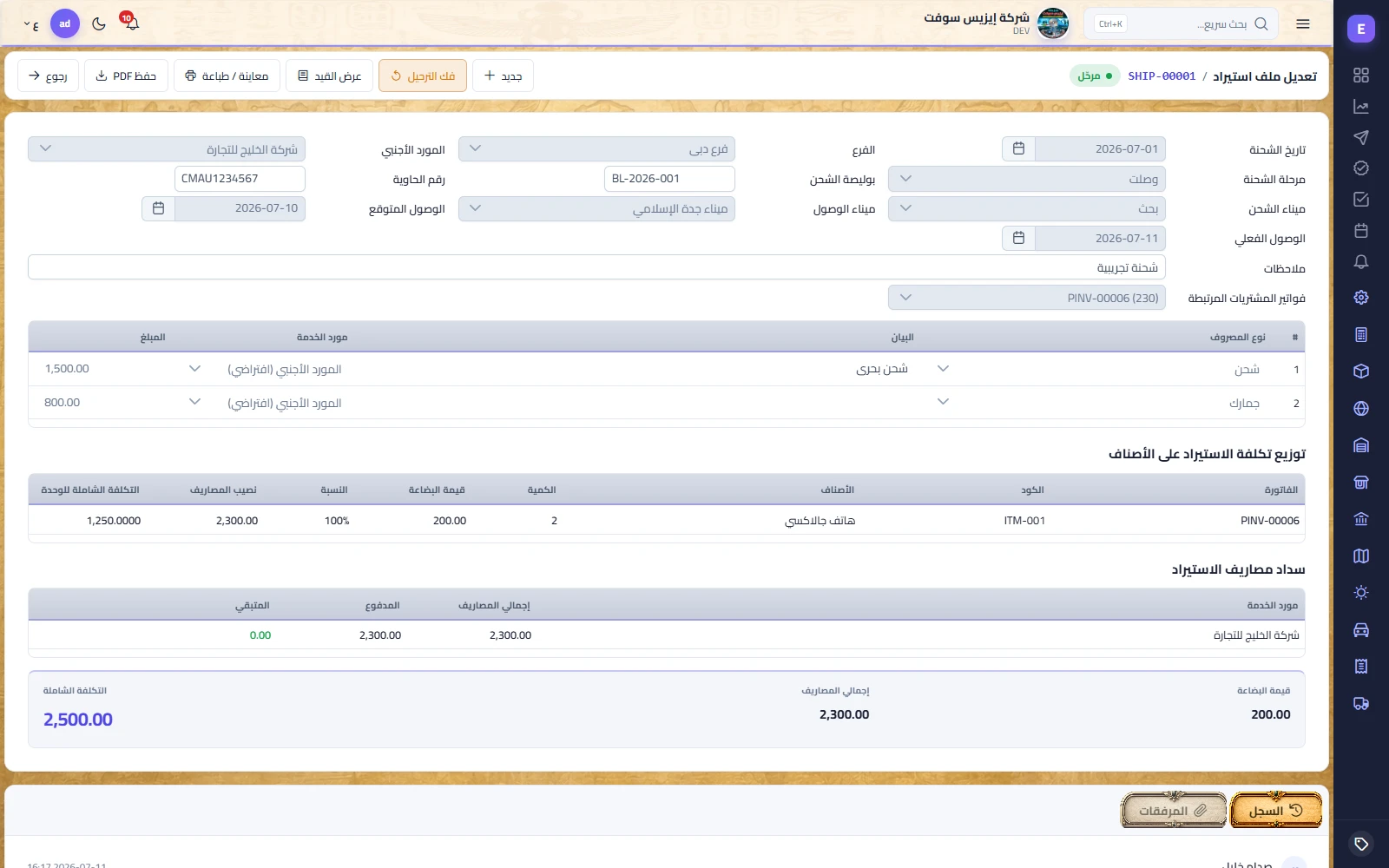Open the dashboard grid icon in sidebar

click(x=1361, y=76)
